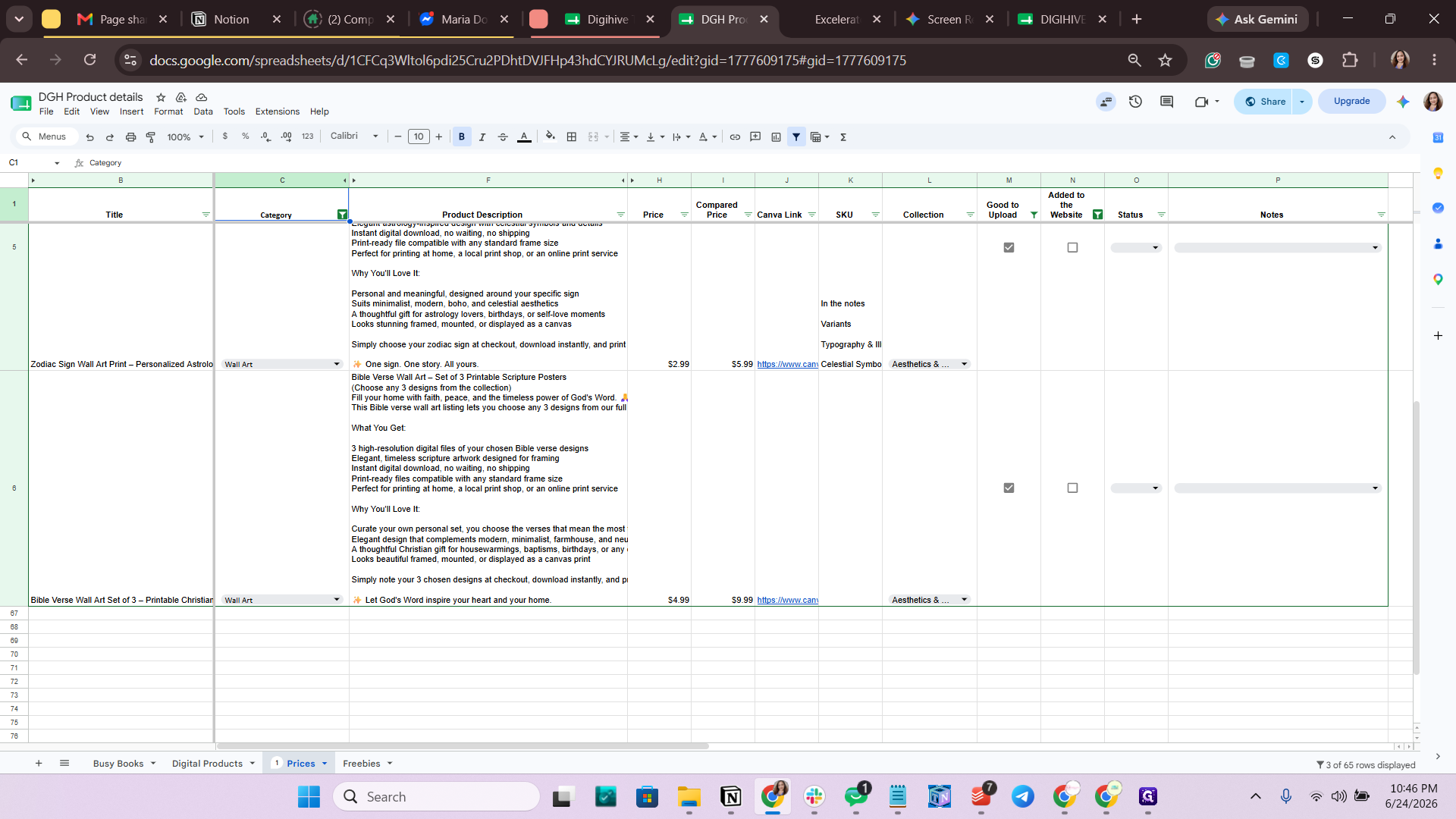The height and width of the screenshot is (819, 1456).
Task: Open the borders tool
Action: click(572, 136)
